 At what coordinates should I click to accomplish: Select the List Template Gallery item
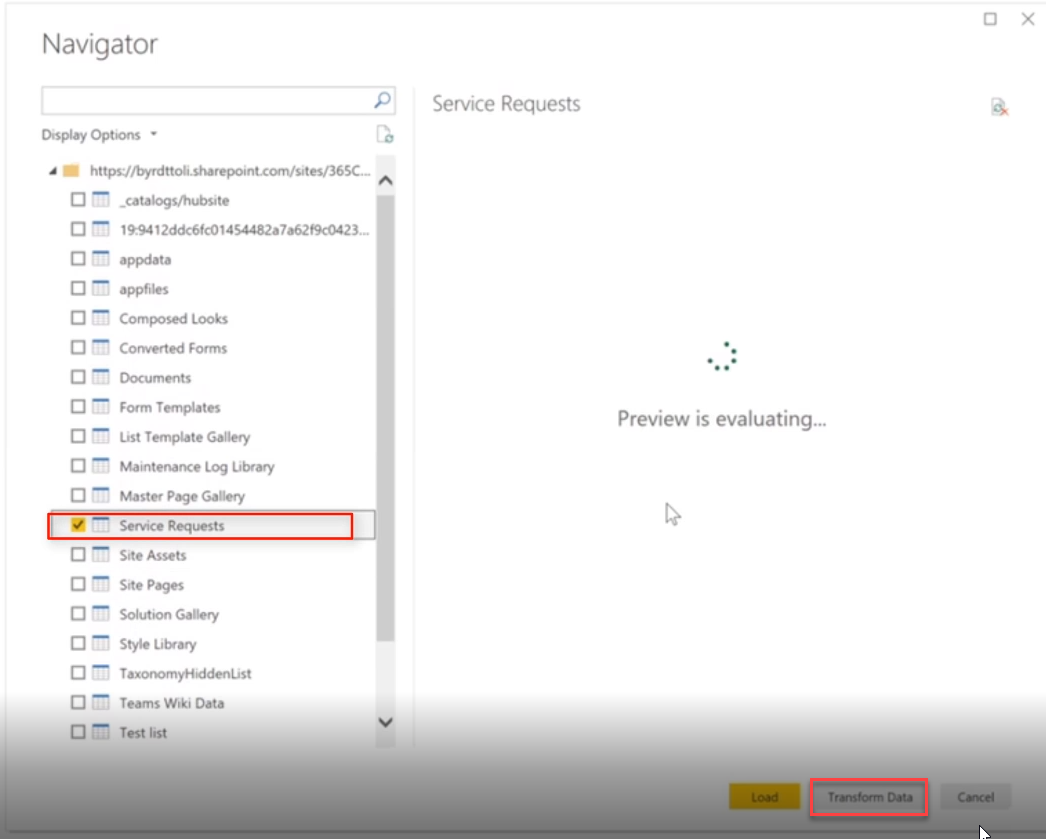(x=185, y=437)
